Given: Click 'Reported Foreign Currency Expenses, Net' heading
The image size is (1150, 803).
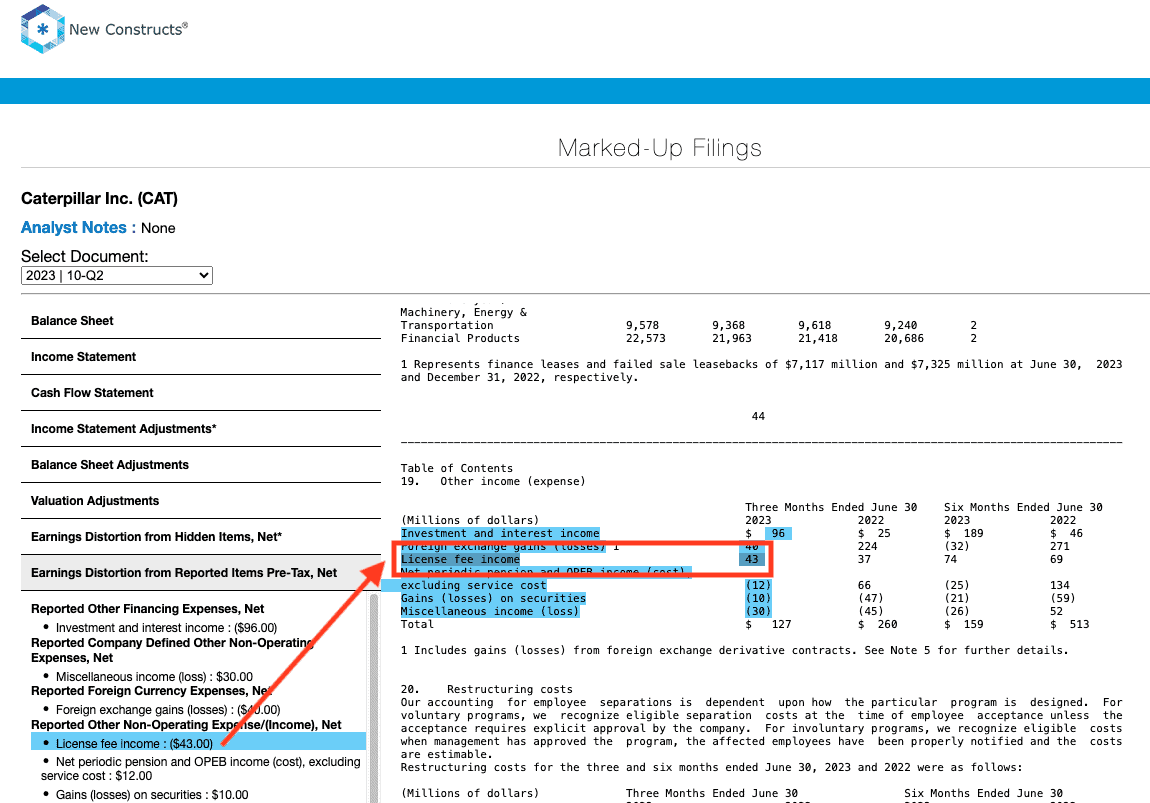Looking at the screenshot, I should click(x=150, y=691).
